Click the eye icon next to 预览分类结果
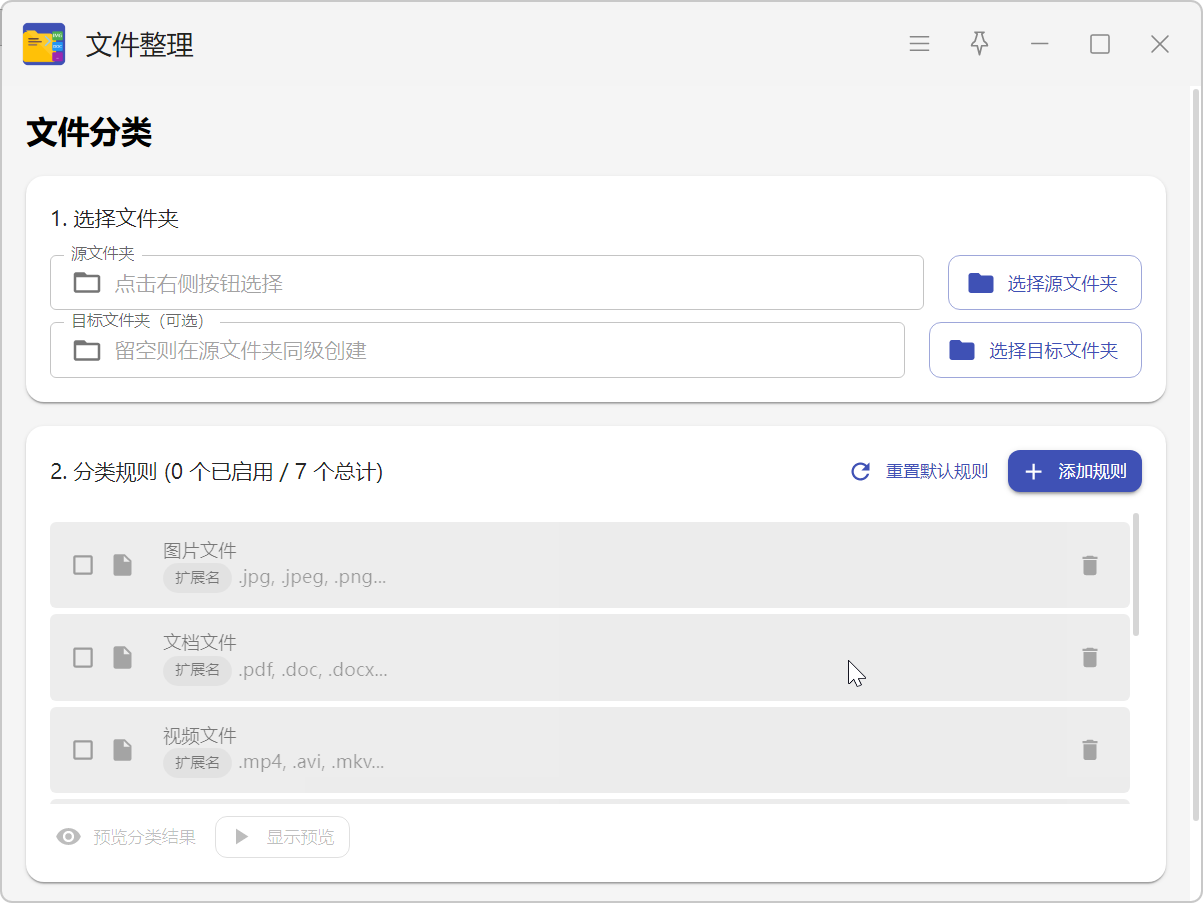Image resolution: width=1203 pixels, height=903 pixels. point(68,837)
